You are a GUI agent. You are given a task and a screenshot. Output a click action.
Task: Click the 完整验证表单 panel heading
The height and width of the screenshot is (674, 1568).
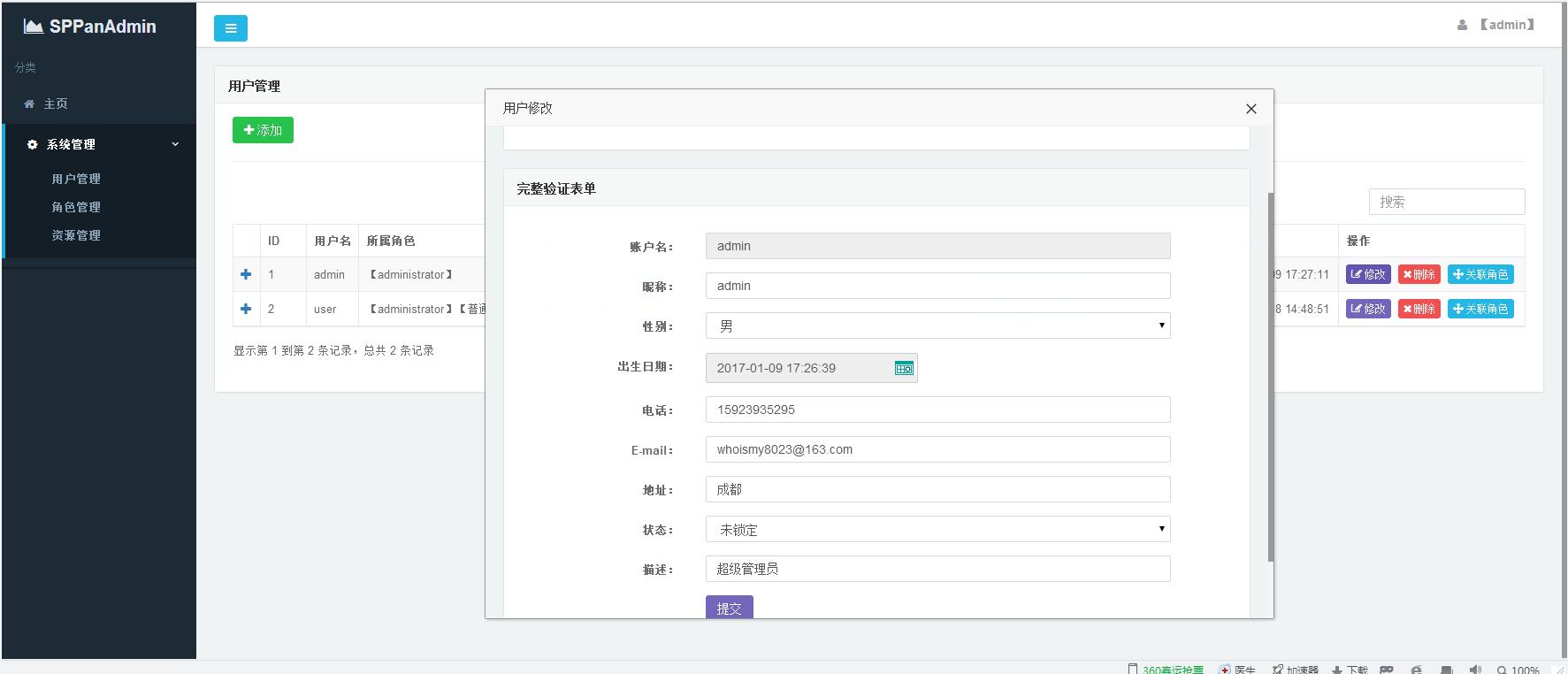tap(556, 188)
